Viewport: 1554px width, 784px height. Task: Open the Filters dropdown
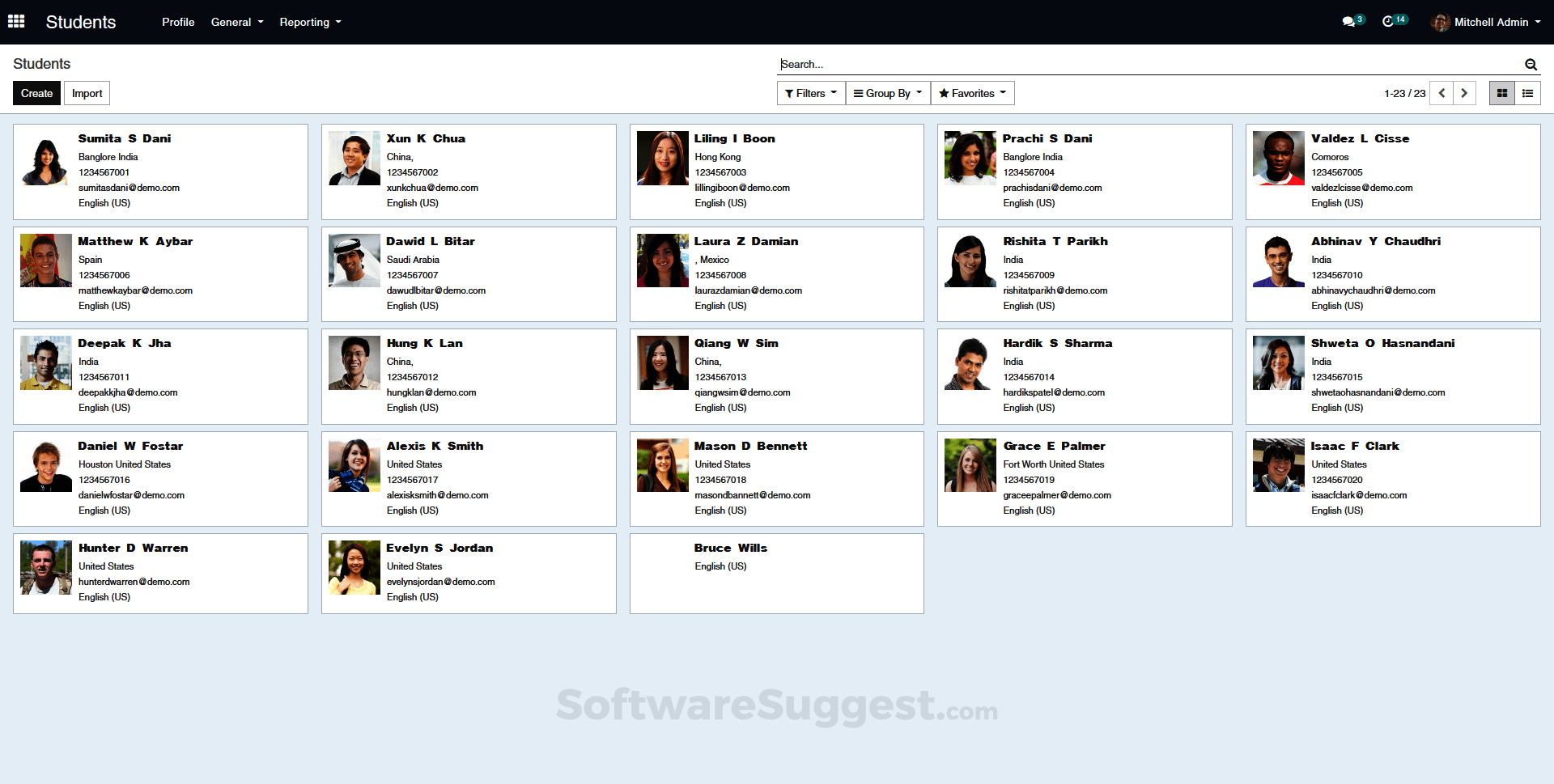tap(810, 92)
